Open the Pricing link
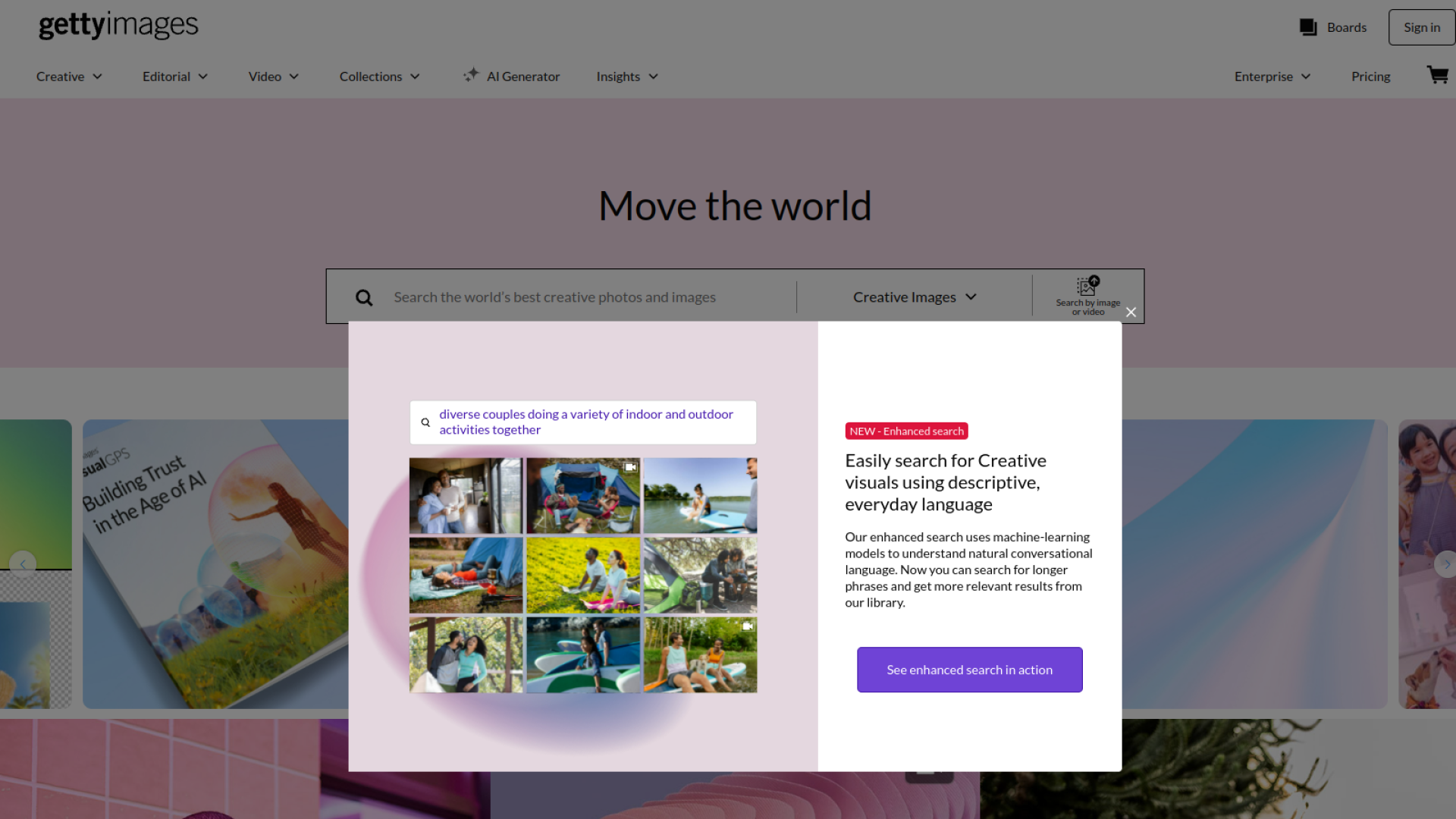1456x819 pixels. (x=1370, y=77)
